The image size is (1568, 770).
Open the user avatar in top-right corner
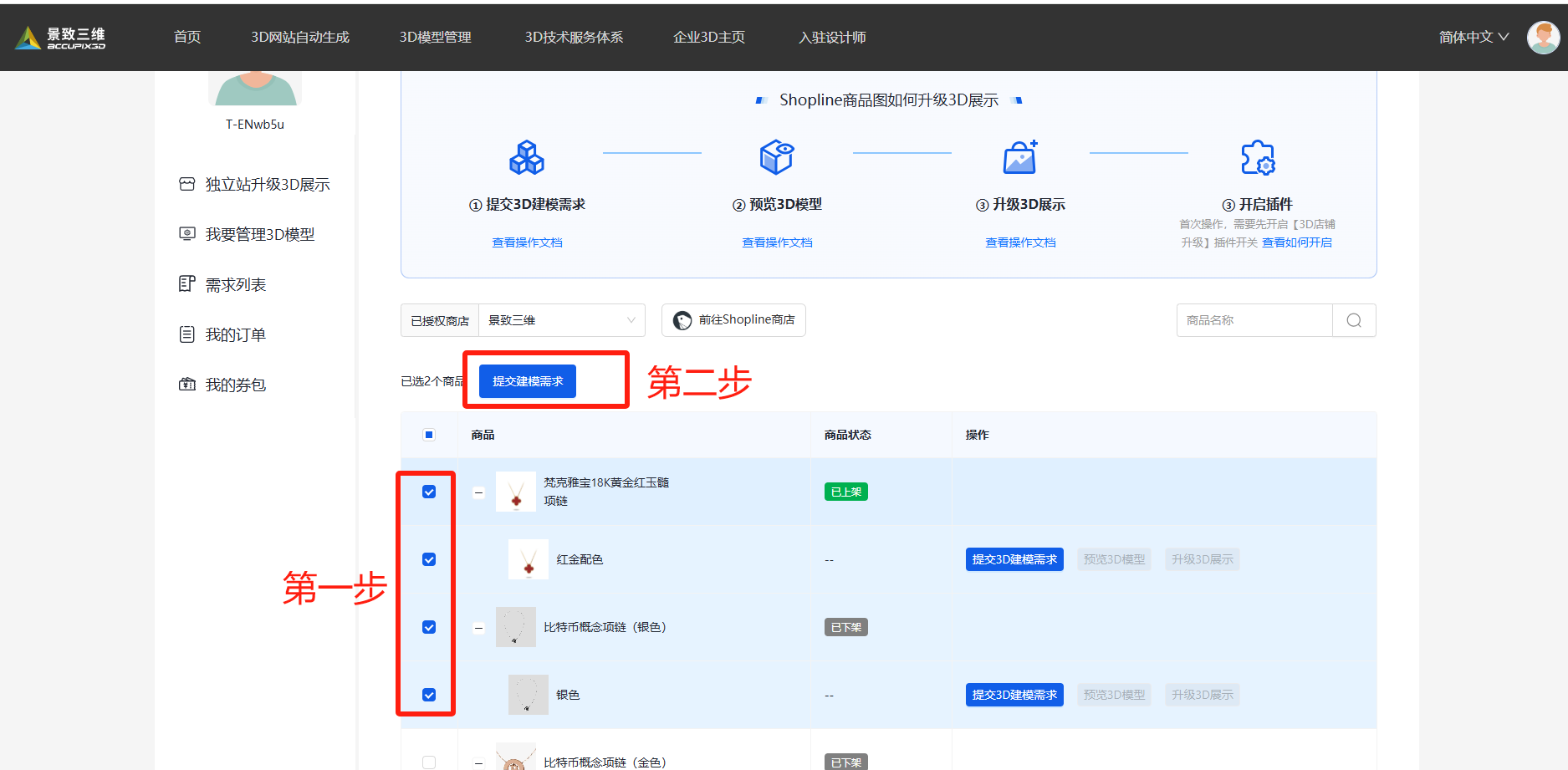1543,38
